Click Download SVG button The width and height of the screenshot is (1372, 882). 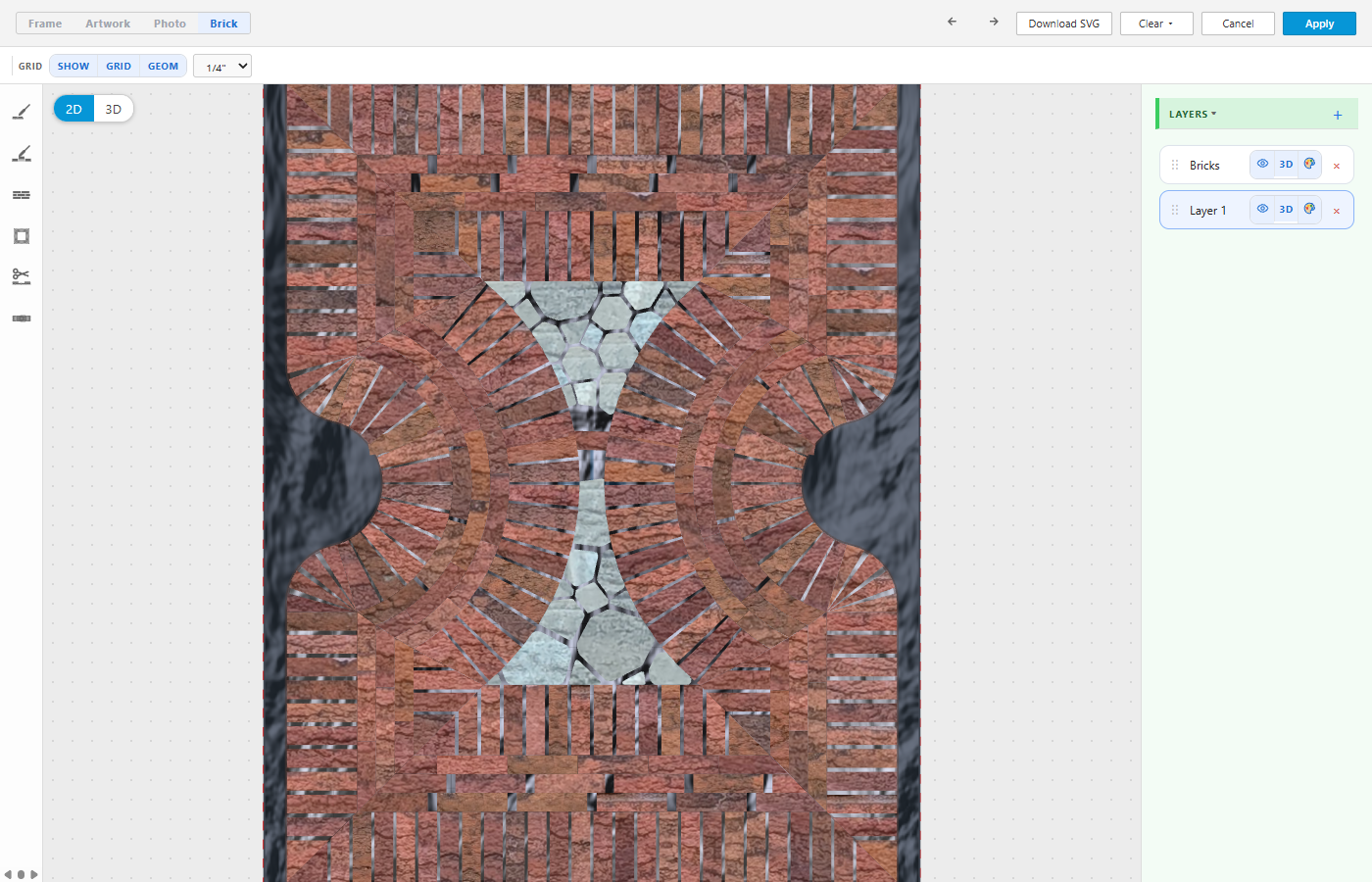[1064, 24]
